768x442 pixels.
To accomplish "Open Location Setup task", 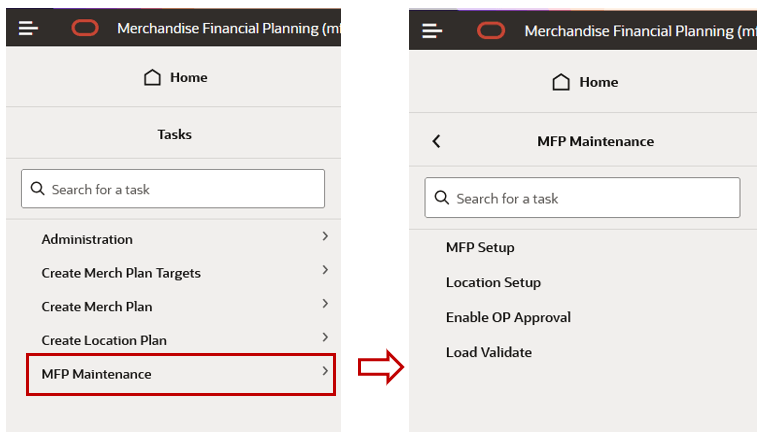I will [x=493, y=282].
